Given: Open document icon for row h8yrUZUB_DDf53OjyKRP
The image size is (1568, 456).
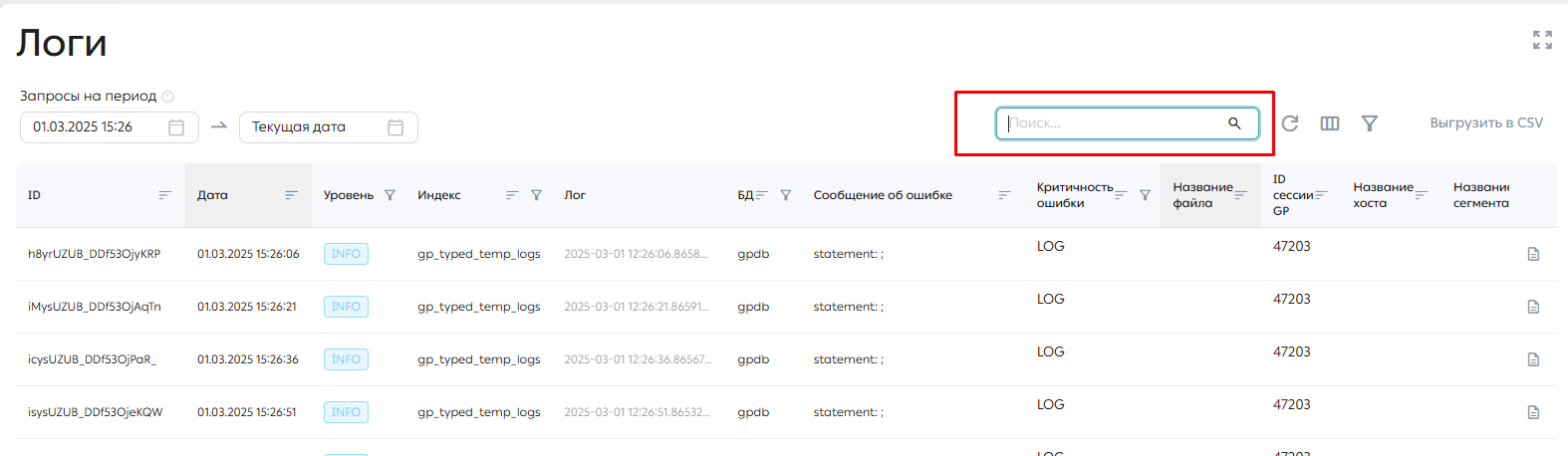Looking at the screenshot, I should coord(1533,254).
